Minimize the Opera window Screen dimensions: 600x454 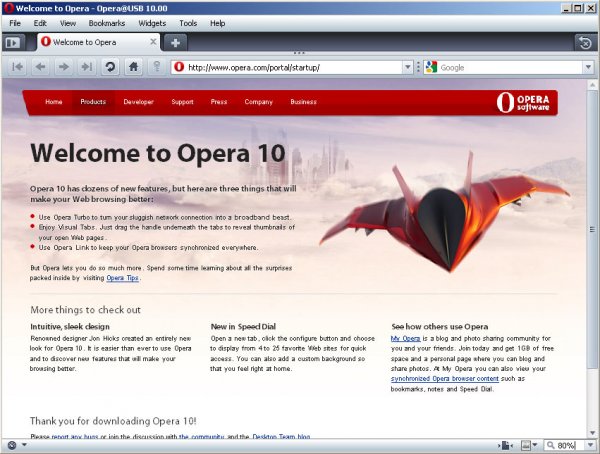pos(567,8)
